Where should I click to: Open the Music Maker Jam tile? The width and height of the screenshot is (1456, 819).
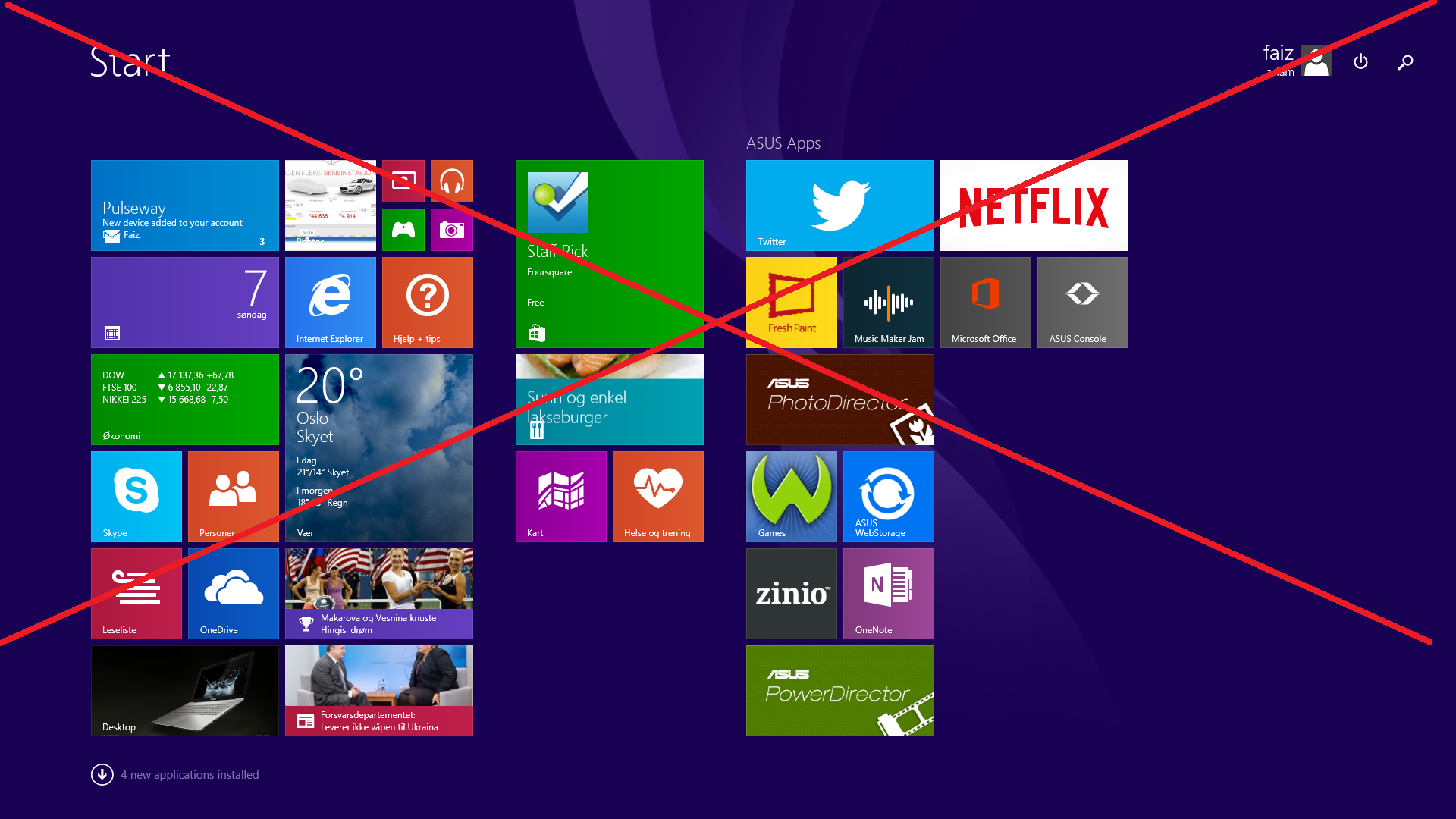coord(889,303)
